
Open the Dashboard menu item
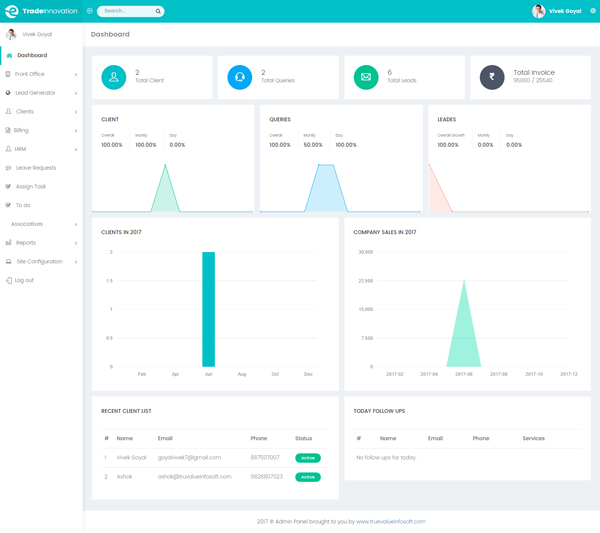point(41,55)
